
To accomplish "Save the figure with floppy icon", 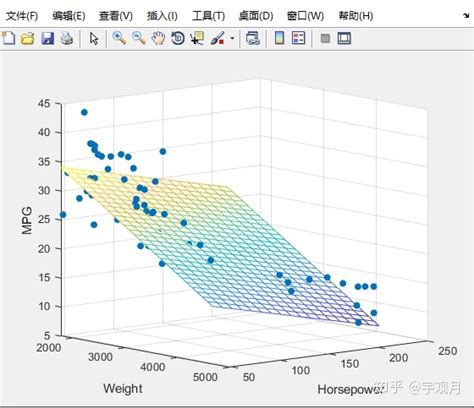I will point(48,38).
